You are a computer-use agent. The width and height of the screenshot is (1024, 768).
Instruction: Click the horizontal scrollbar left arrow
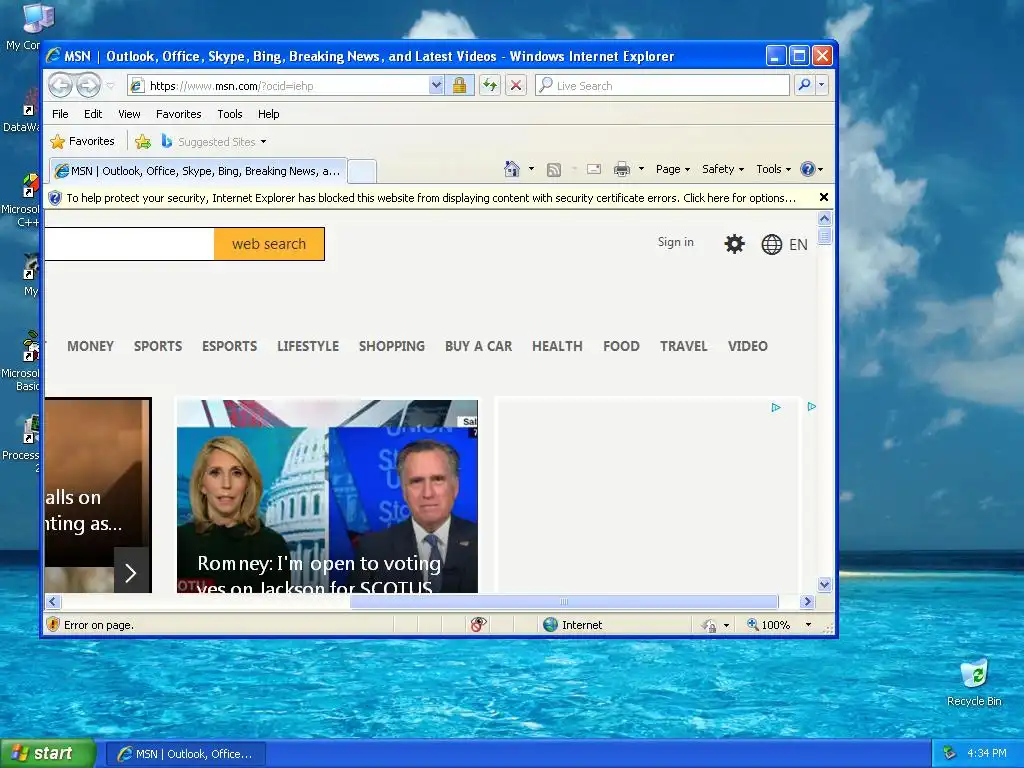pyautogui.click(x=53, y=601)
